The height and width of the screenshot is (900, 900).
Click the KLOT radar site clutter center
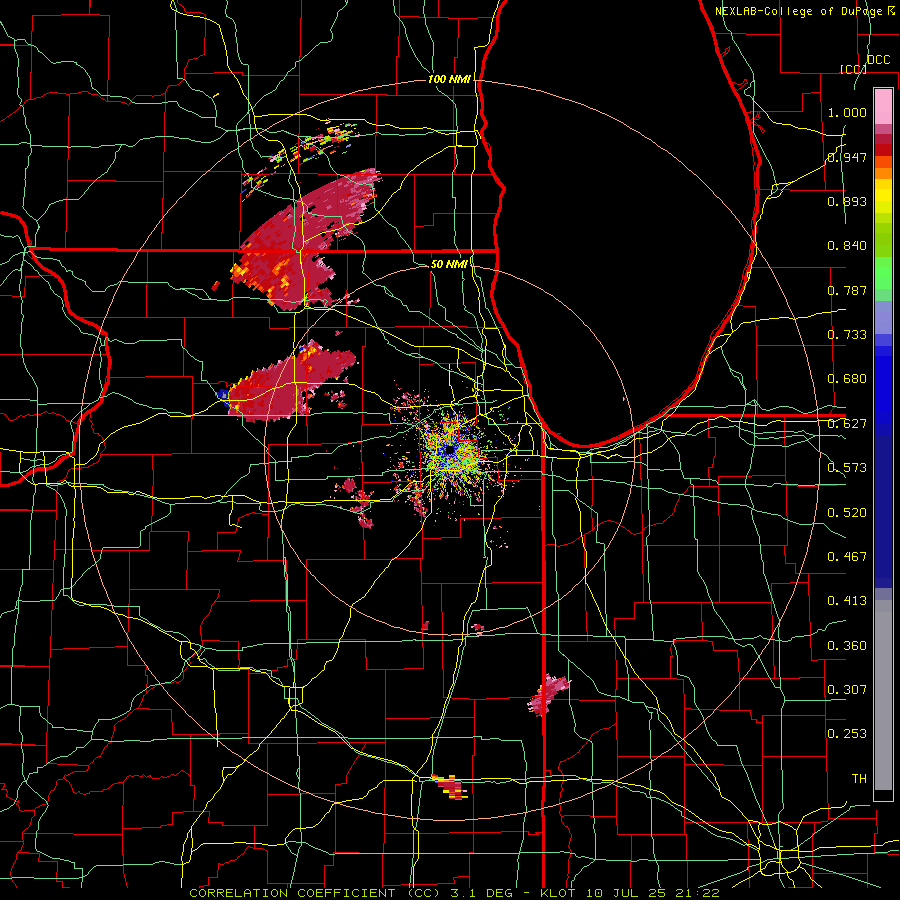(x=449, y=451)
